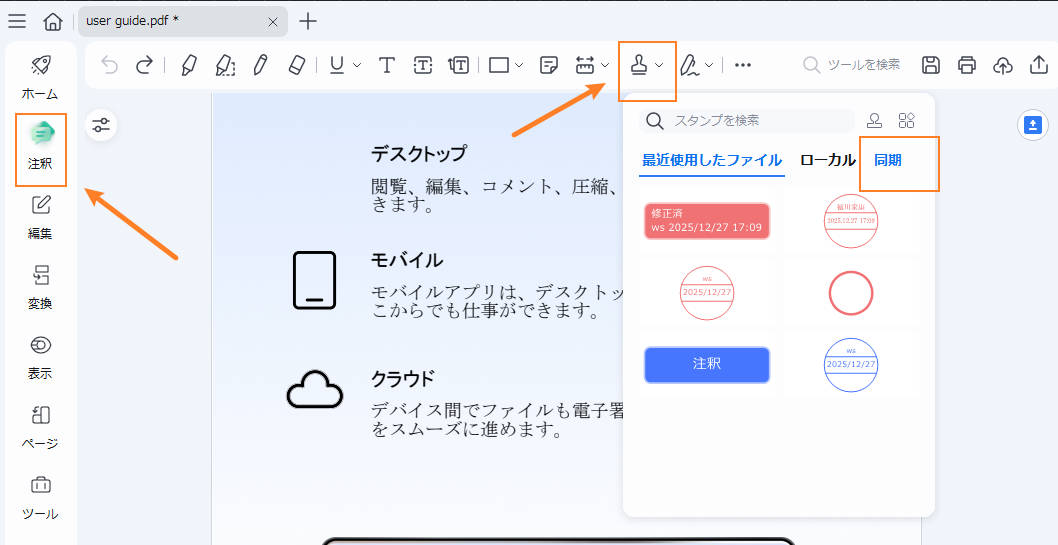The height and width of the screenshot is (545, 1058).
Task: Select the signature tool
Action: click(x=690, y=65)
